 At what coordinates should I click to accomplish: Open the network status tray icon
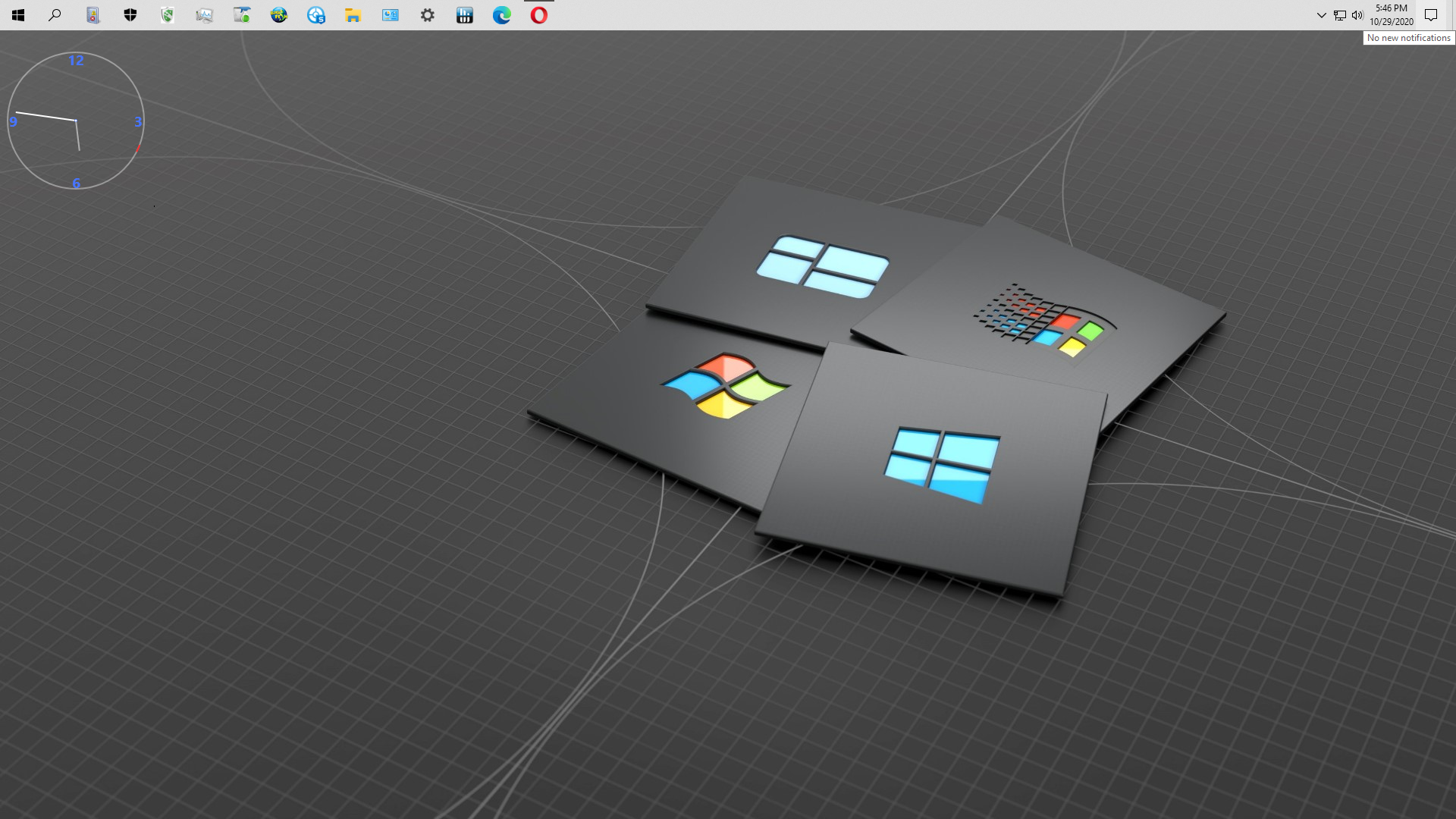click(x=1340, y=15)
